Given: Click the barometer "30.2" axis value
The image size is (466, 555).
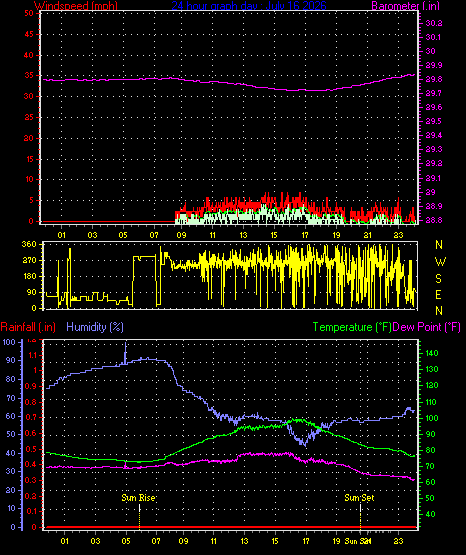Looking at the screenshot, I should [x=433, y=23].
